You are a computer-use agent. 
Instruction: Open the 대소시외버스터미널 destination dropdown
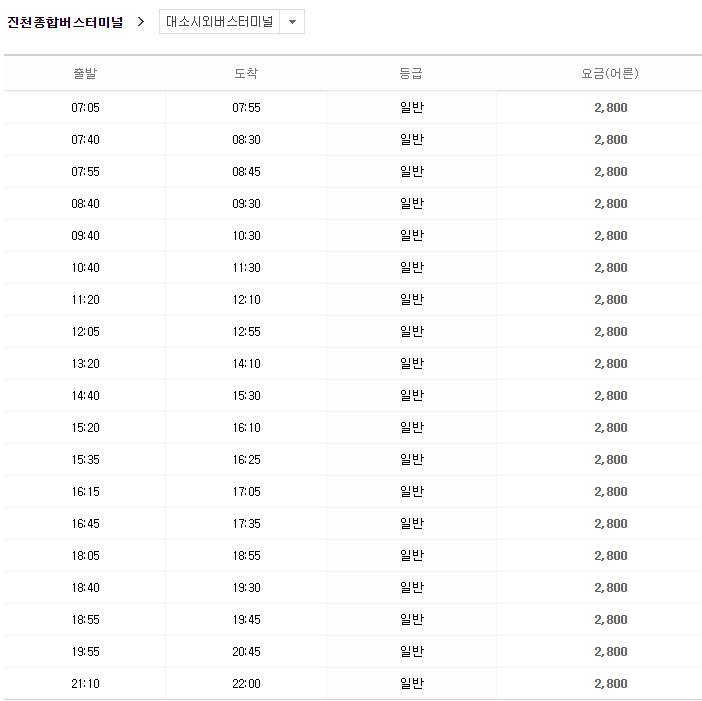coord(220,22)
